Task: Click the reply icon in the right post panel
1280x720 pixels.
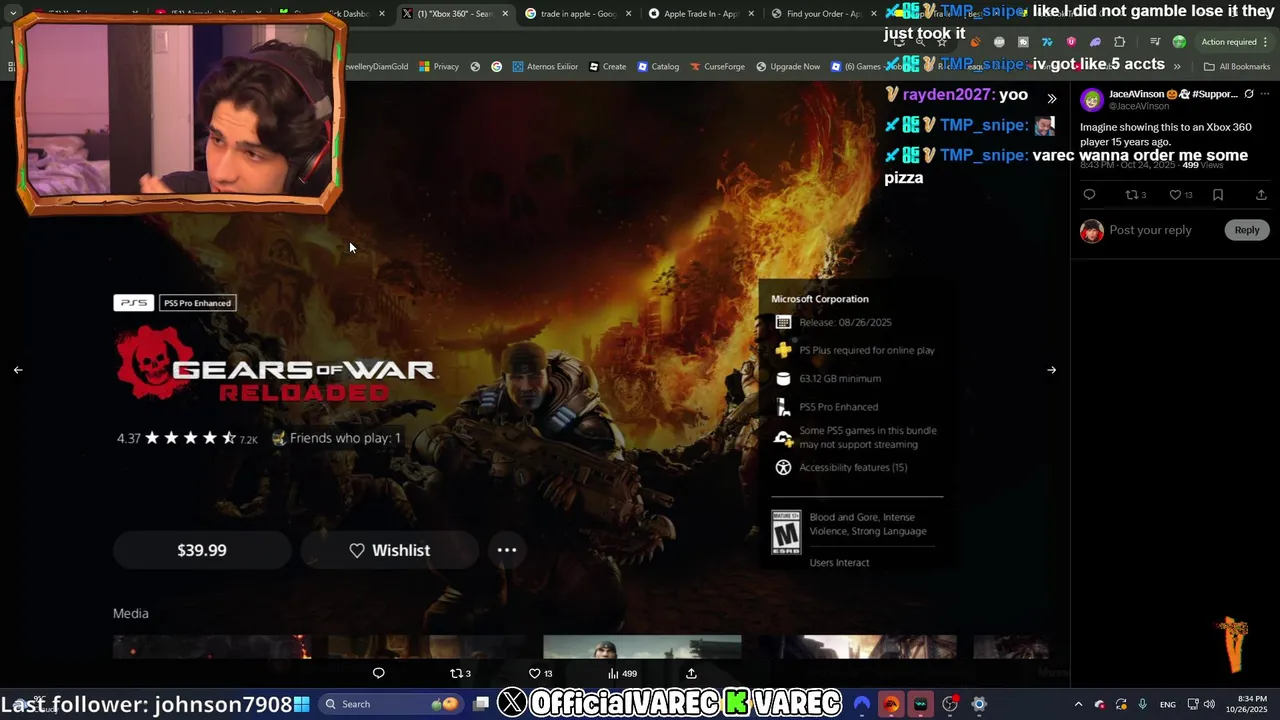Action: [x=1089, y=195]
